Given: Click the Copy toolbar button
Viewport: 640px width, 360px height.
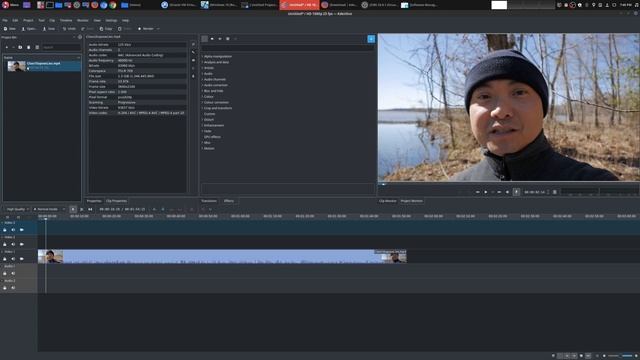Looking at the screenshot, I should (106, 29).
